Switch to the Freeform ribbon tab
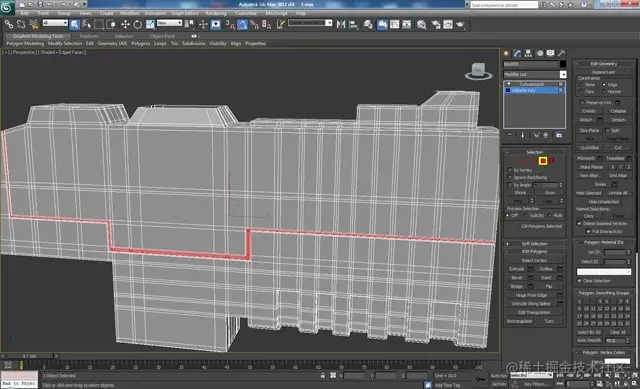The height and width of the screenshot is (389, 640). coord(89,36)
